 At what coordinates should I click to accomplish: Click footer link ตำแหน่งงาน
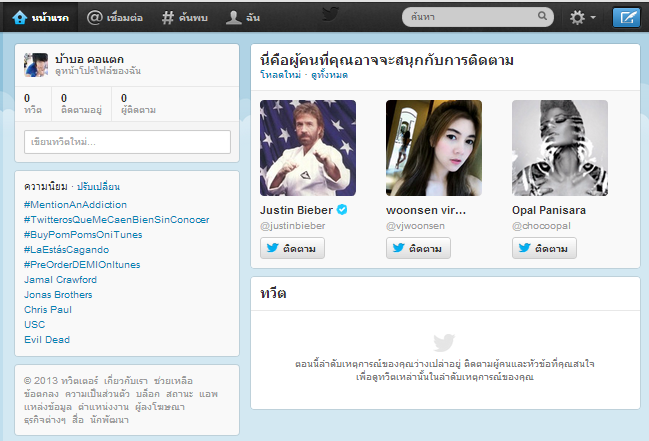103,407
